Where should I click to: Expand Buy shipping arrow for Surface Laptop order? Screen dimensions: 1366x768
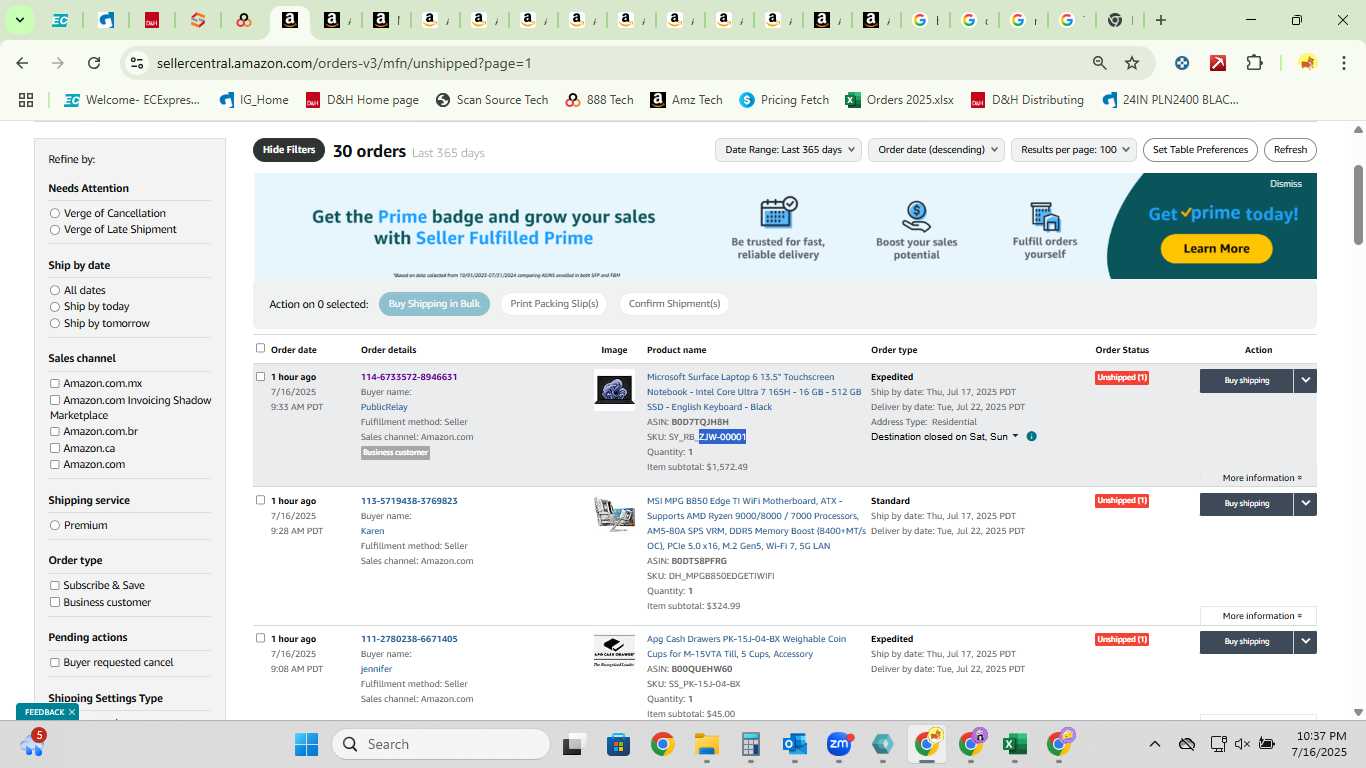tap(1305, 380)
